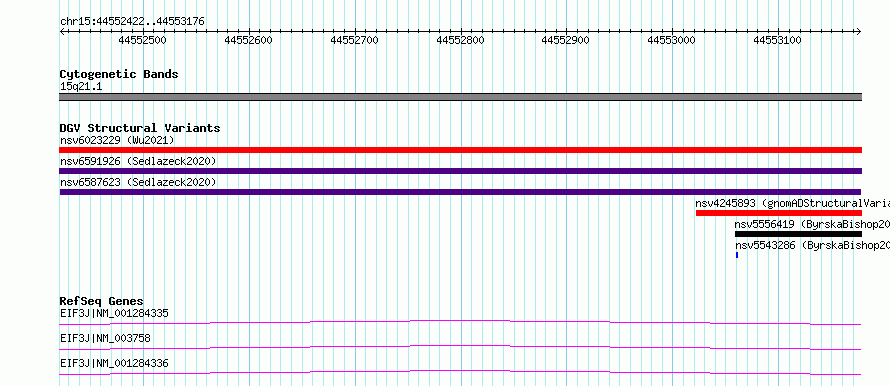Click ruler position 44553100

tap(777, 40)
